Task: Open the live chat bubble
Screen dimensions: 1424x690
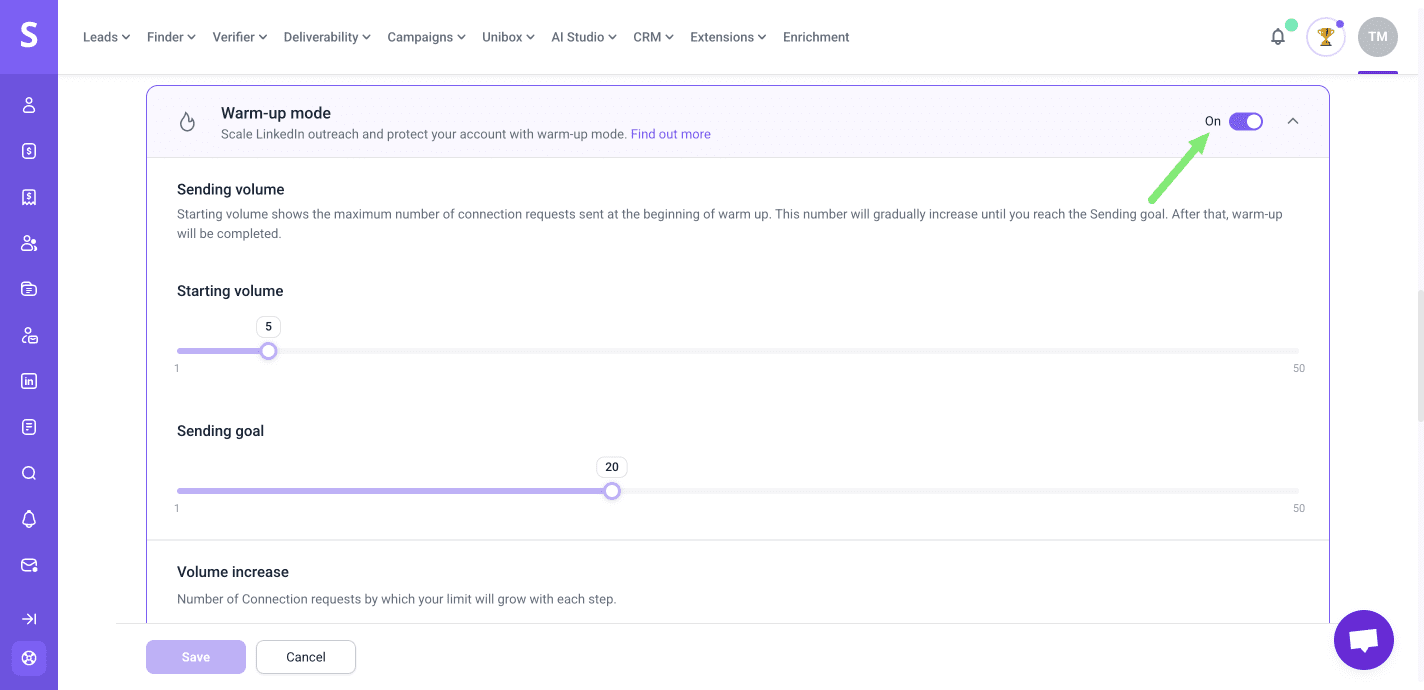Action: (1363, 640)
